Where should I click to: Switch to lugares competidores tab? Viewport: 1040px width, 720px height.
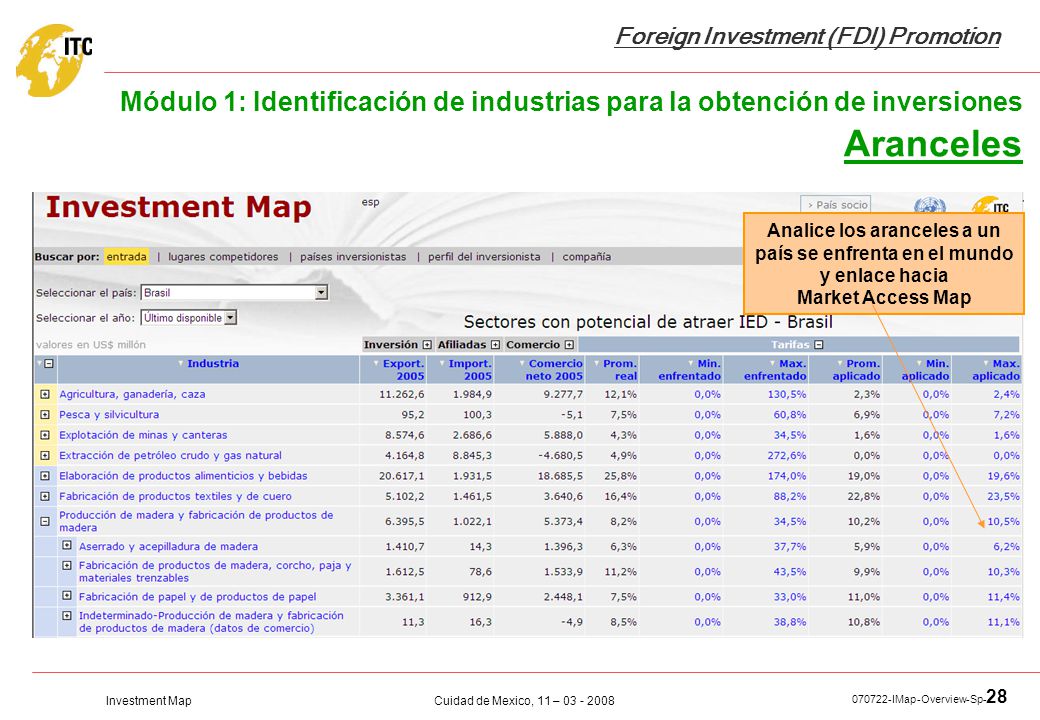point(223,257)
